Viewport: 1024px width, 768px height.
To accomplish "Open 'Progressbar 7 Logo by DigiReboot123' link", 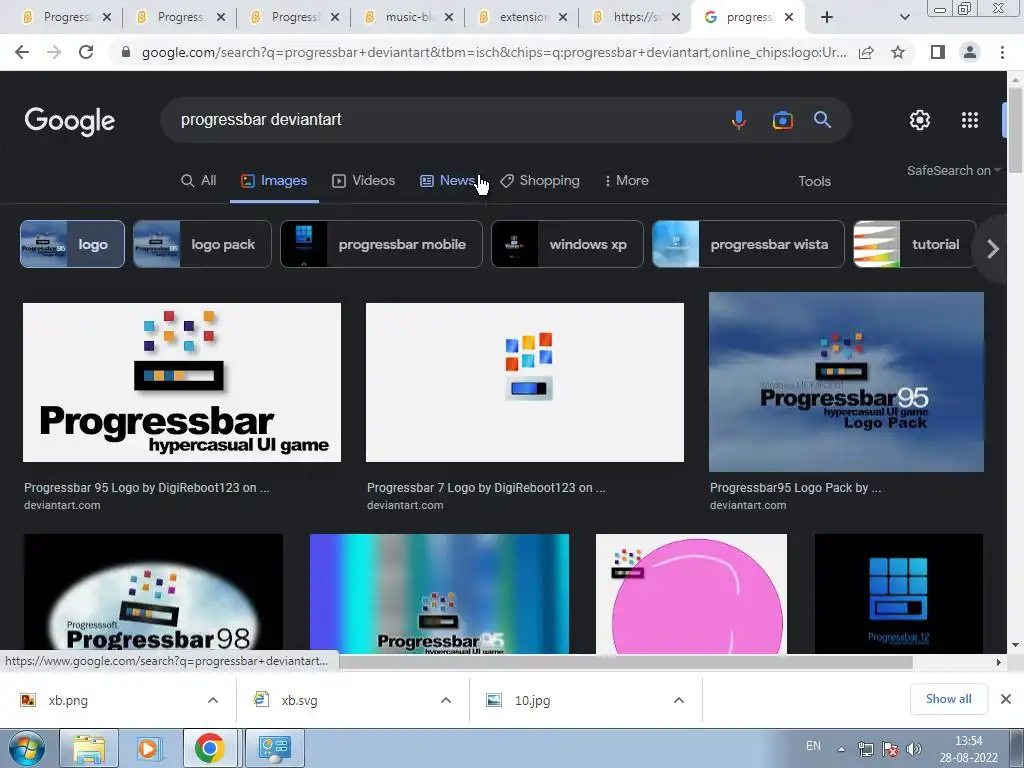I will pos(486,488).
